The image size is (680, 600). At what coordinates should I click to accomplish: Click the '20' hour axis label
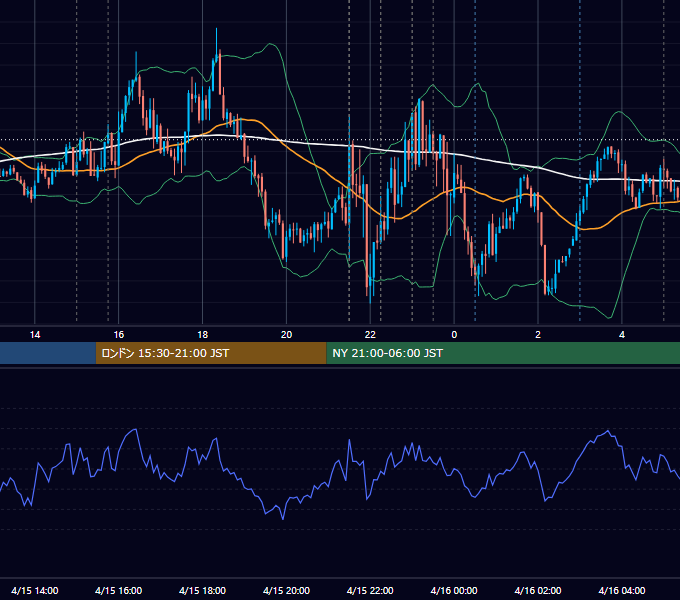click(286, 335)
